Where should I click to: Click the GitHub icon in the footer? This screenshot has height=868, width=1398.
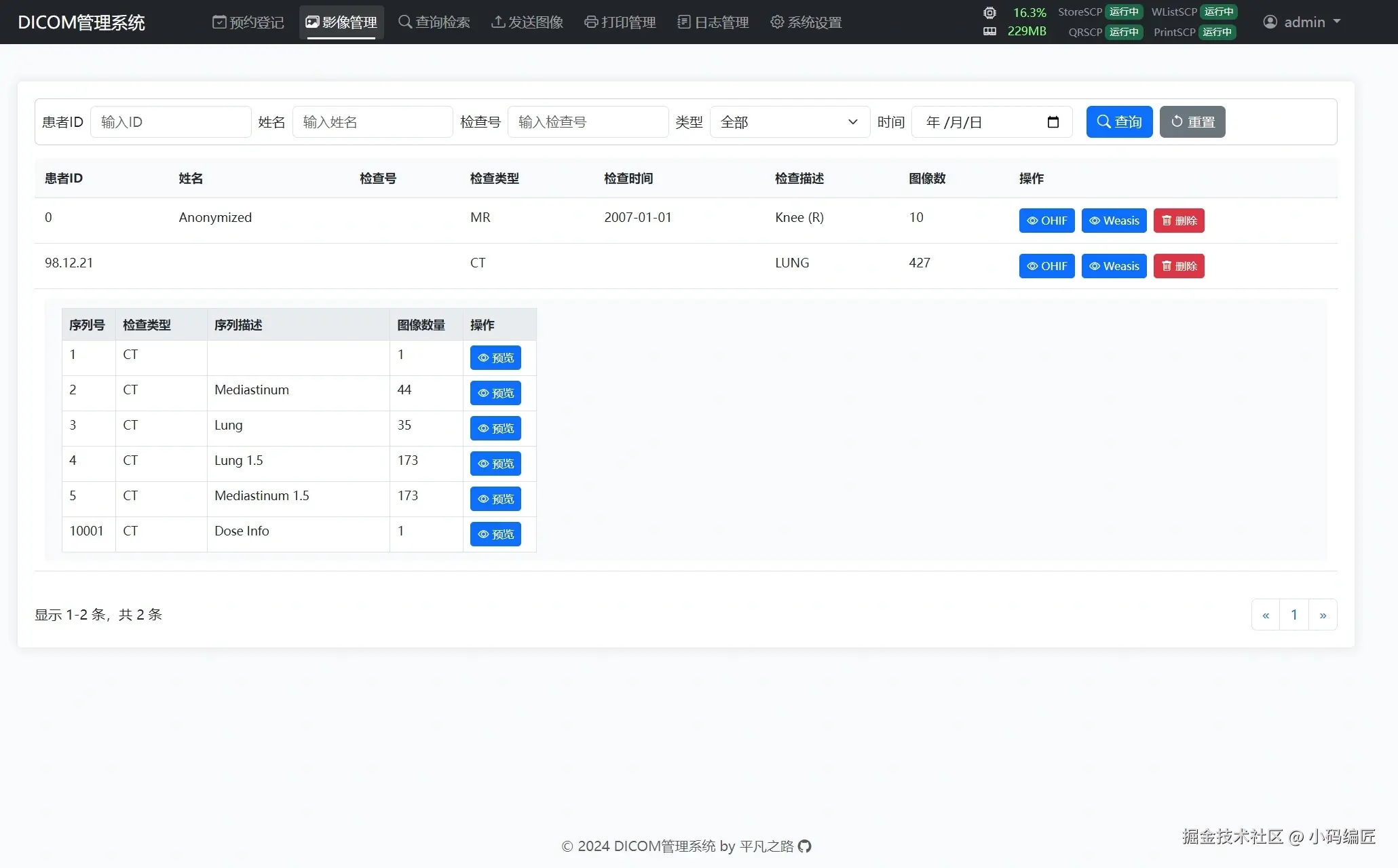click(805, 846)
